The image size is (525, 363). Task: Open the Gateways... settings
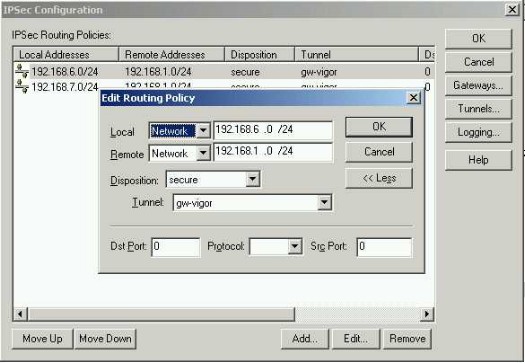point(478,85)
